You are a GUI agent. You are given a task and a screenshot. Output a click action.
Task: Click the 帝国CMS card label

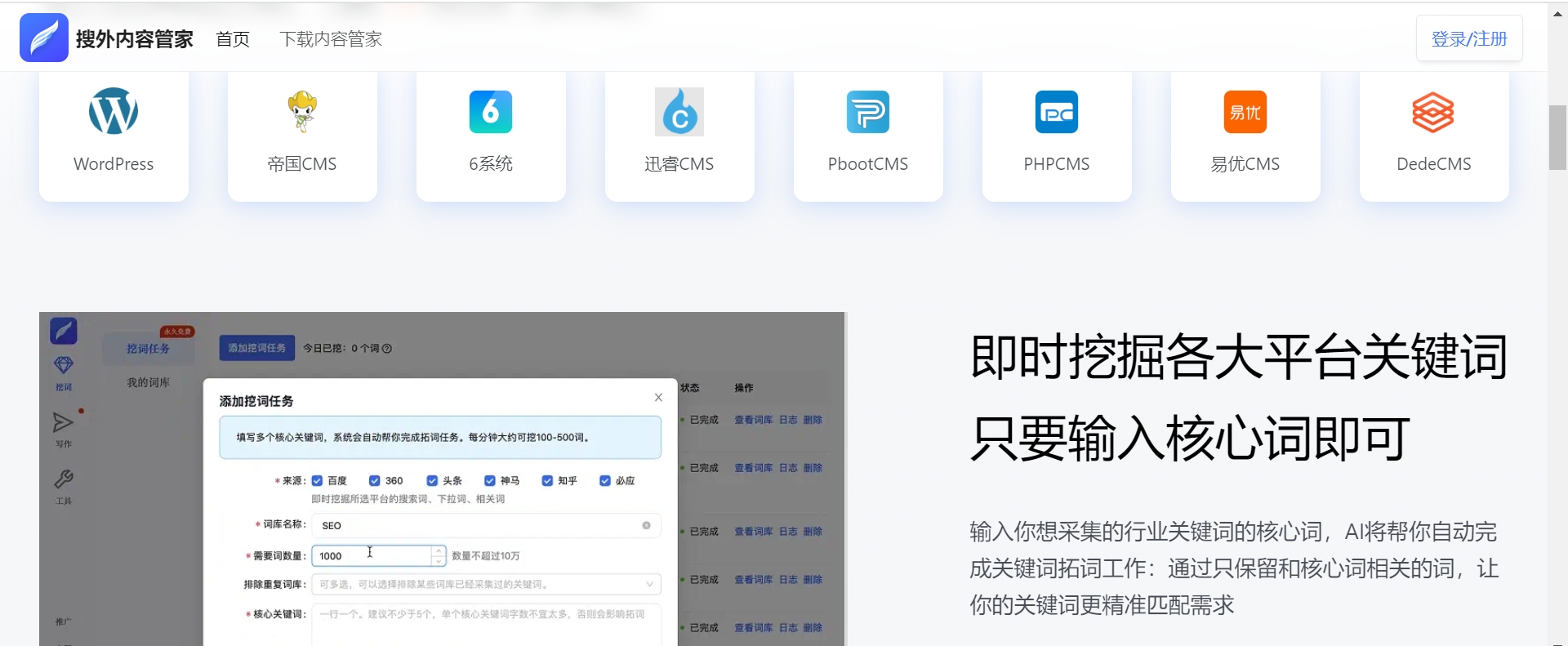302,164
